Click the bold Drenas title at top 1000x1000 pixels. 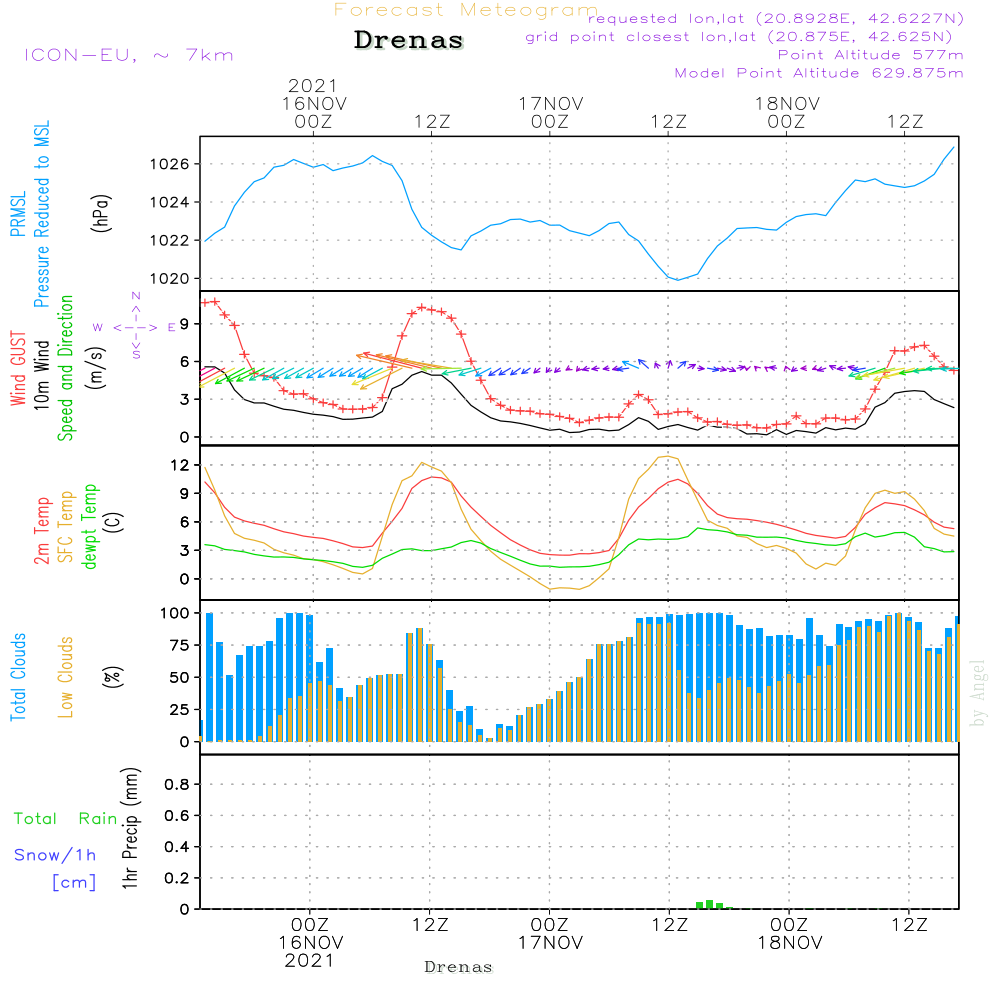[x=409, y=41]
